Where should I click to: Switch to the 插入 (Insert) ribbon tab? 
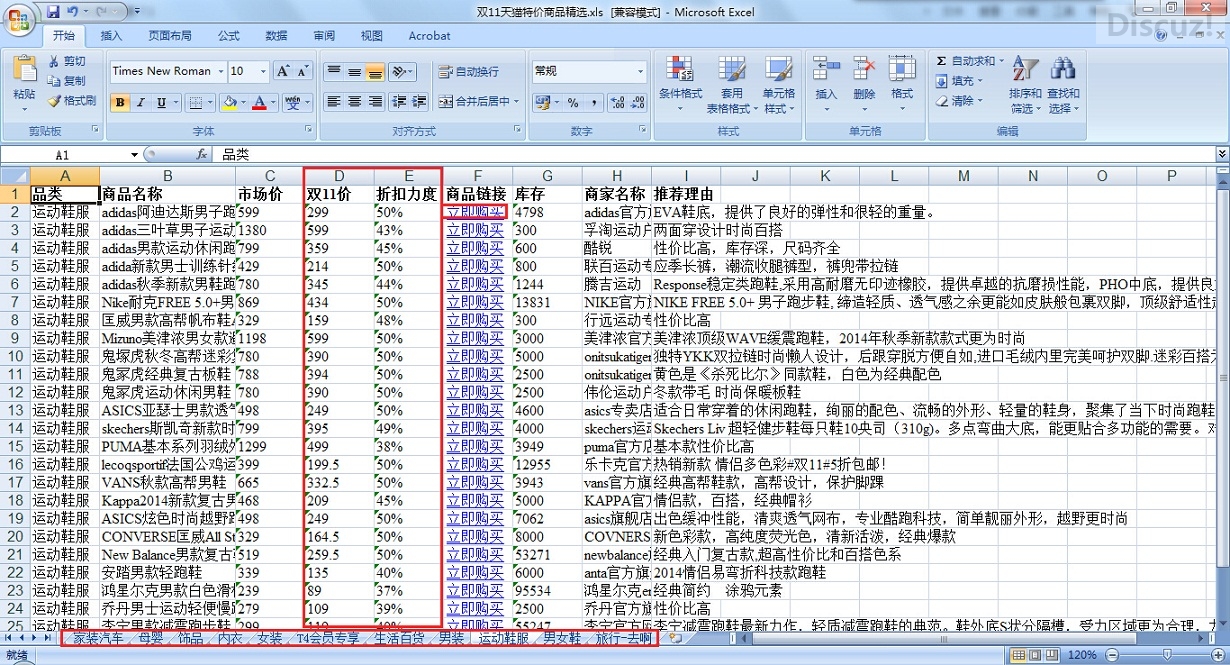pos(112,35)
